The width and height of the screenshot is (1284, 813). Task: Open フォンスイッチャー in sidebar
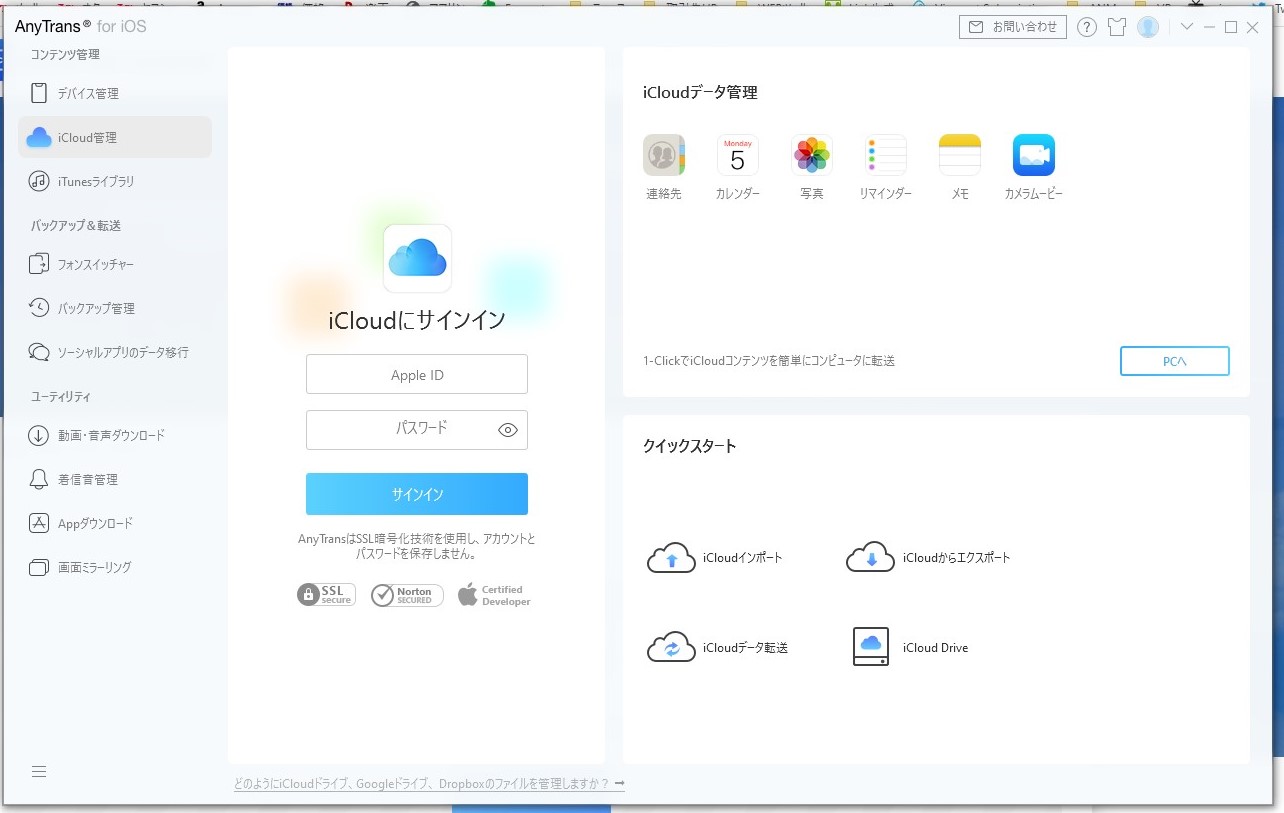115,264
